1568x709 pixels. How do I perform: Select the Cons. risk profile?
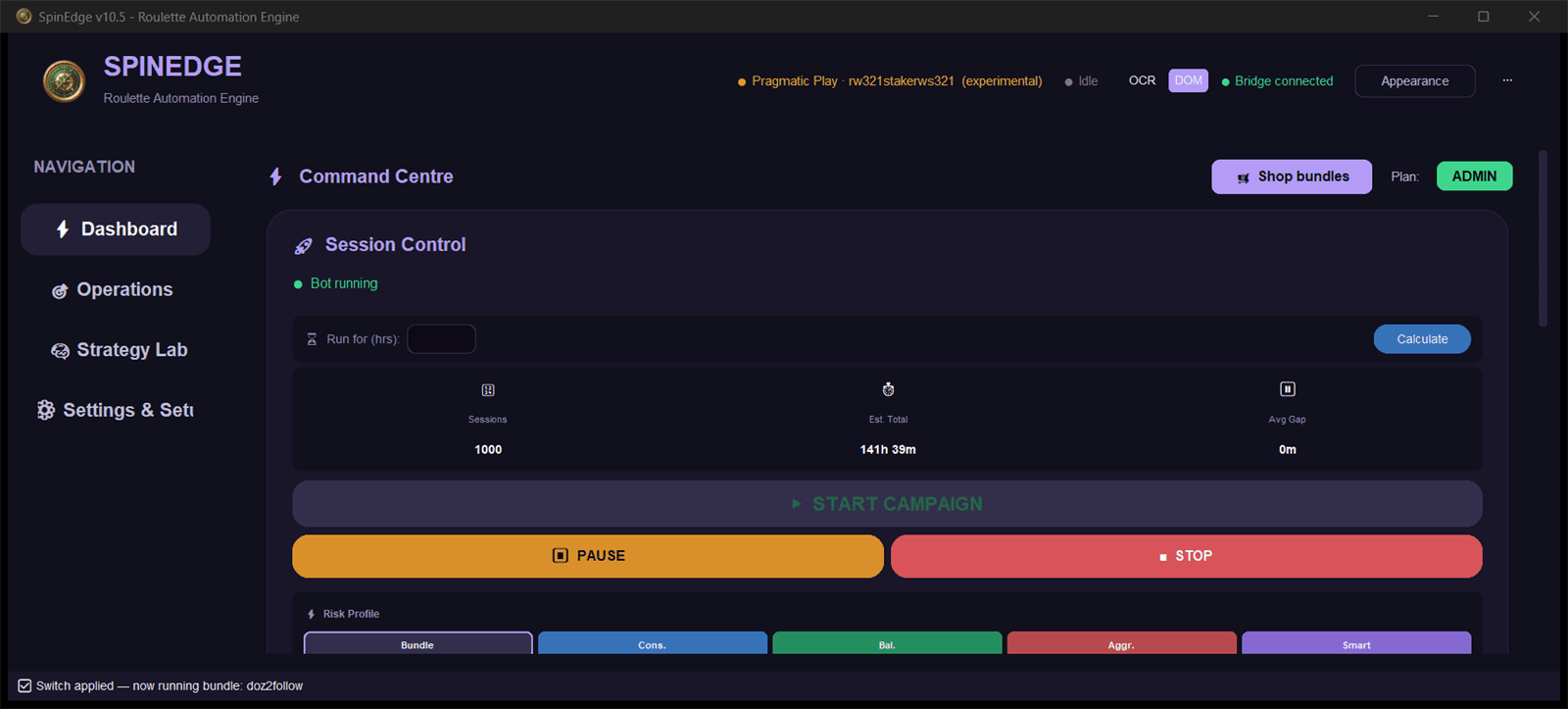pyautogui.click(x=652, y=643)
